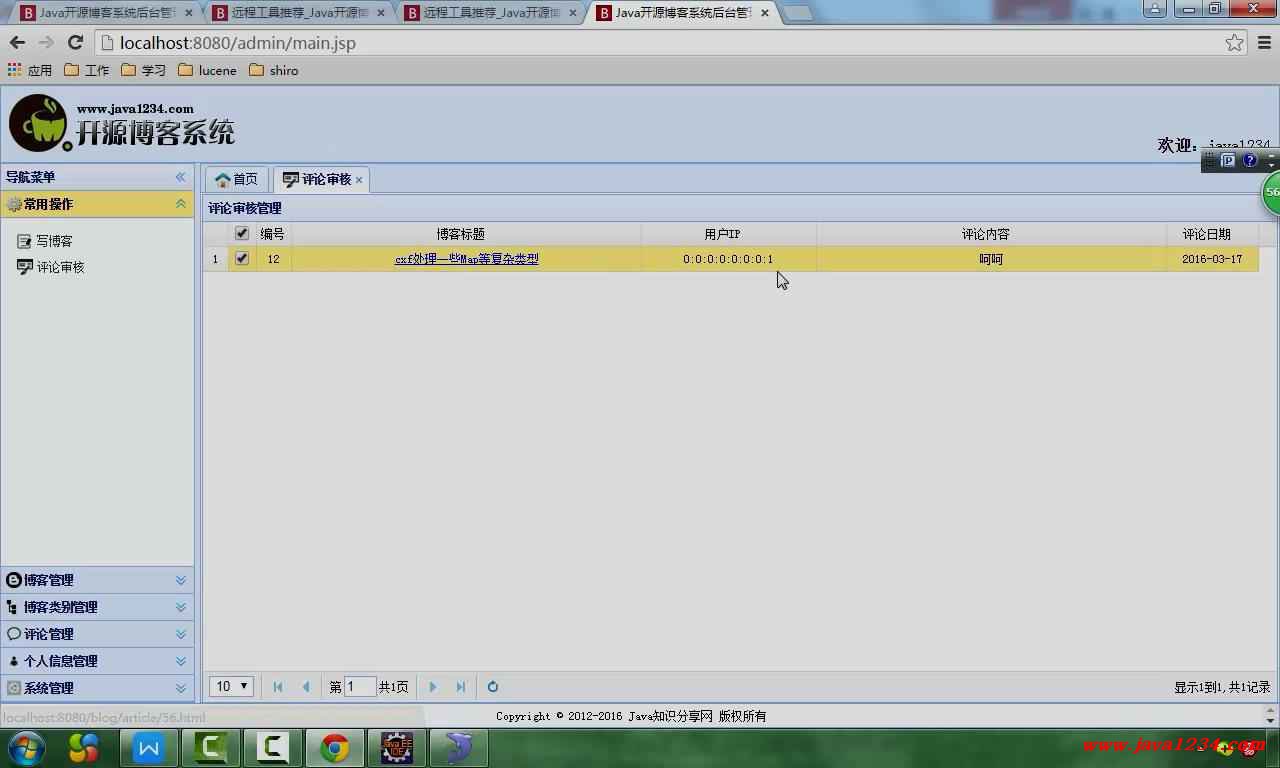Open the Java EE IDE taskbar icon
This screenshot has width=1280, height=768.
point(397,748)
